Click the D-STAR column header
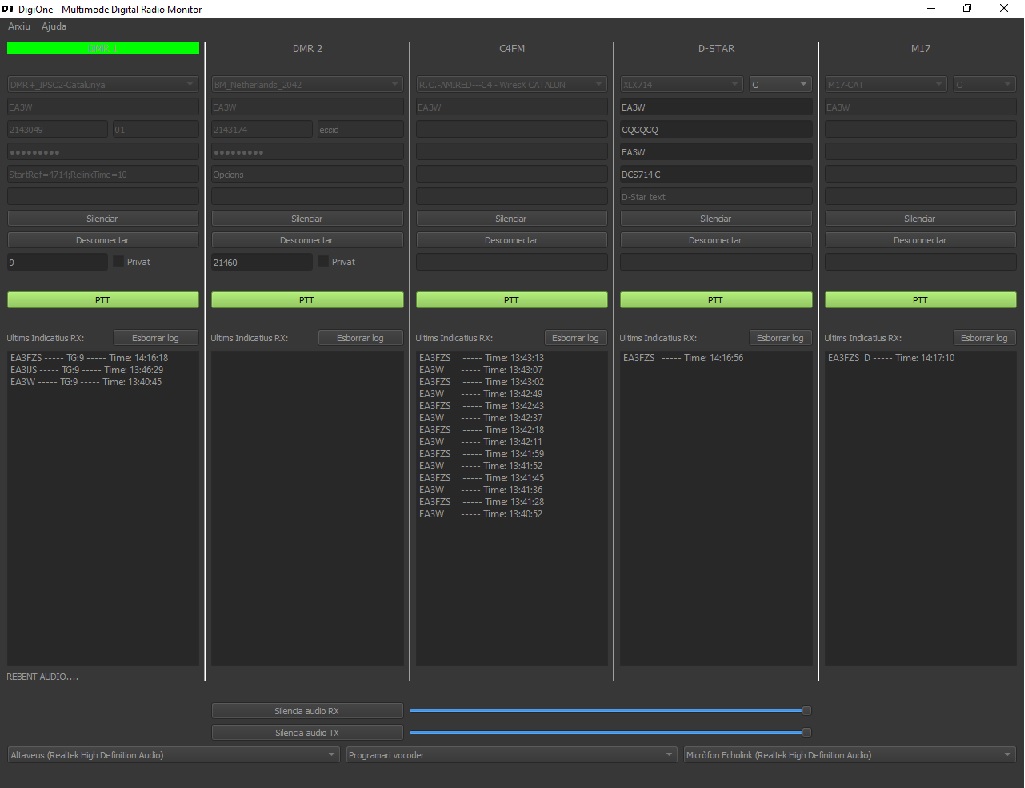The image size is (1025, 788). (x=716, y=48)
